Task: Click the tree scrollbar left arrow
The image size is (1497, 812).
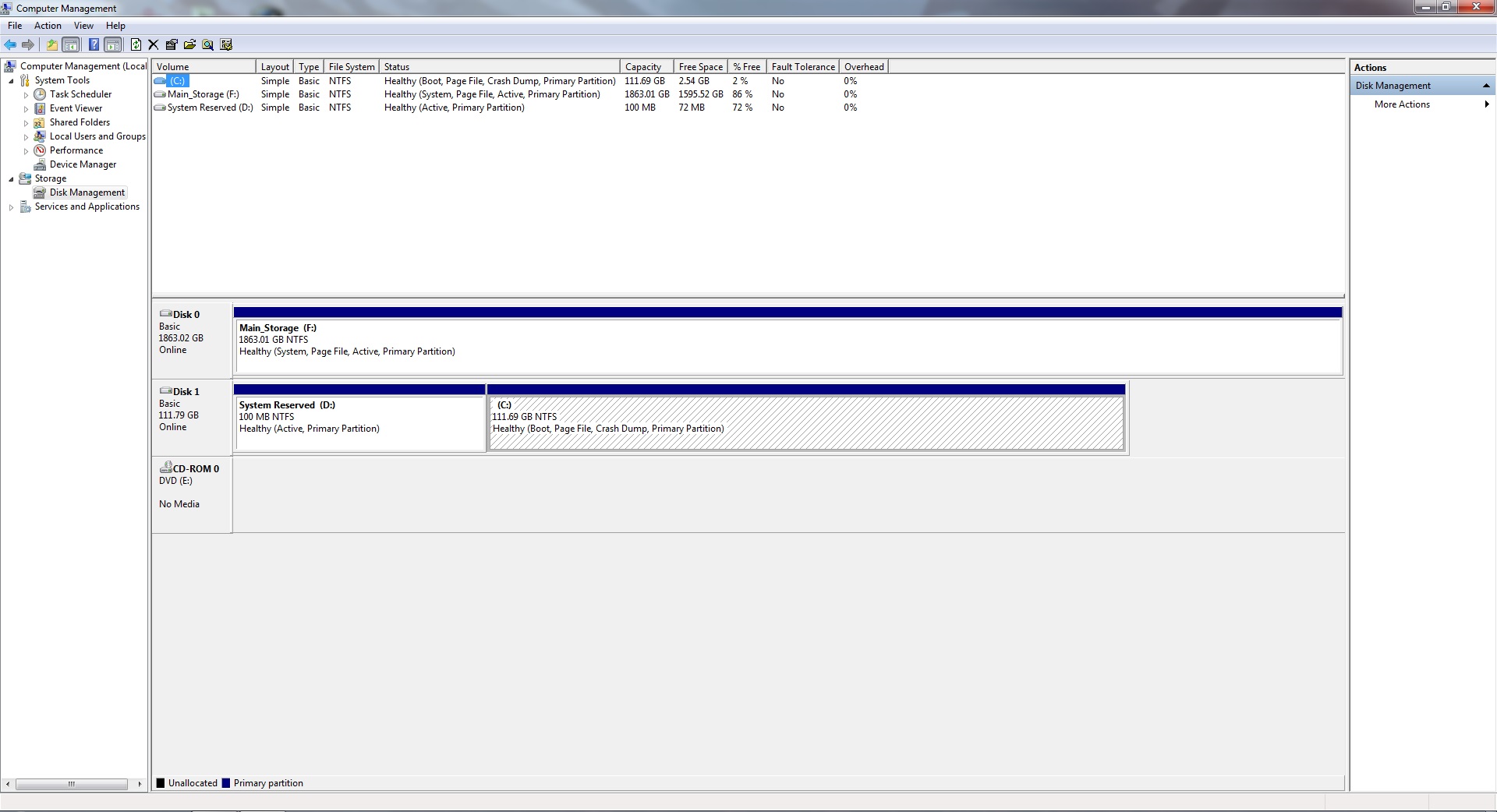Action: point(8,784)
